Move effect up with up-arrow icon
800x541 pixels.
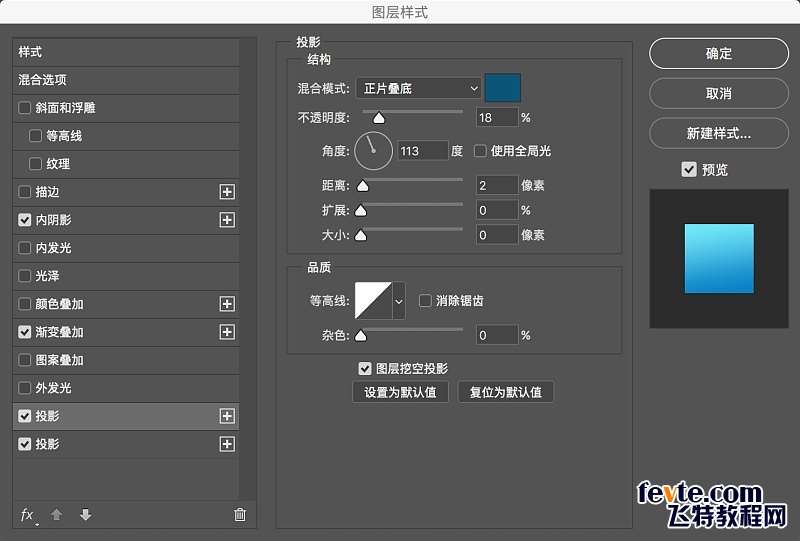click(x=57, y=514)
